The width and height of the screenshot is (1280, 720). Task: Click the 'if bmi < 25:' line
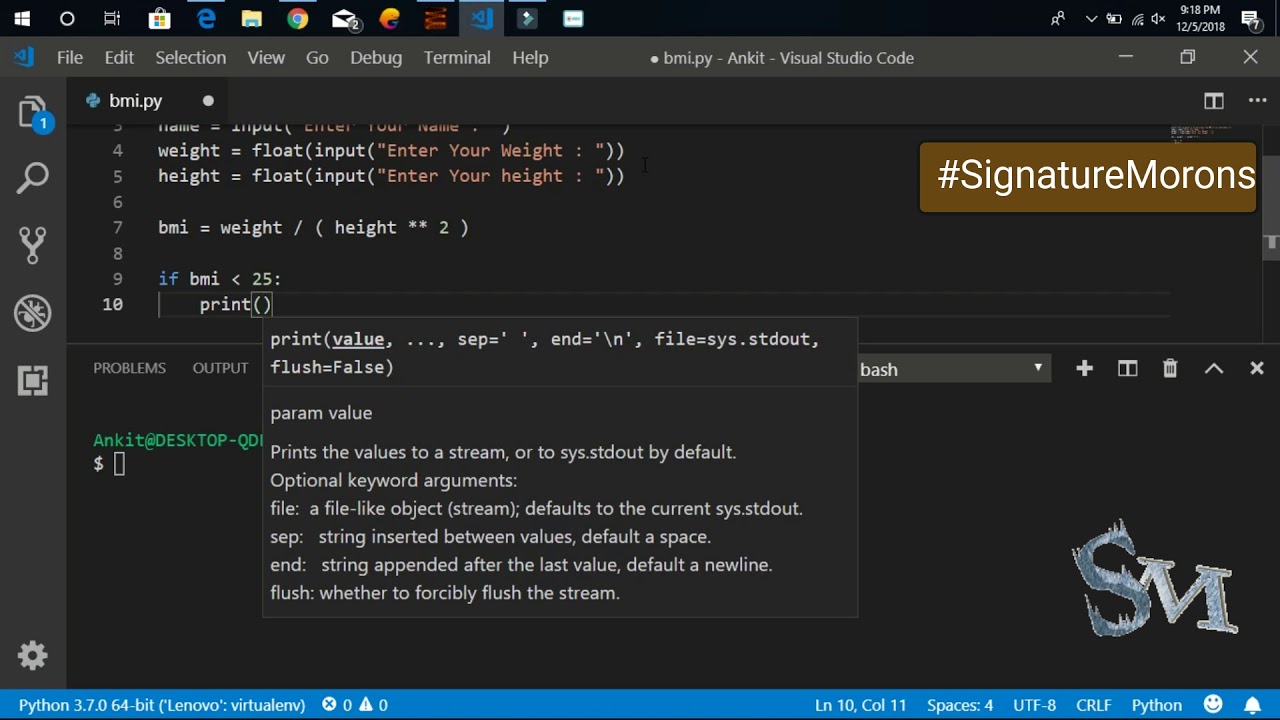pyautogui.click(x=220, y=279)
